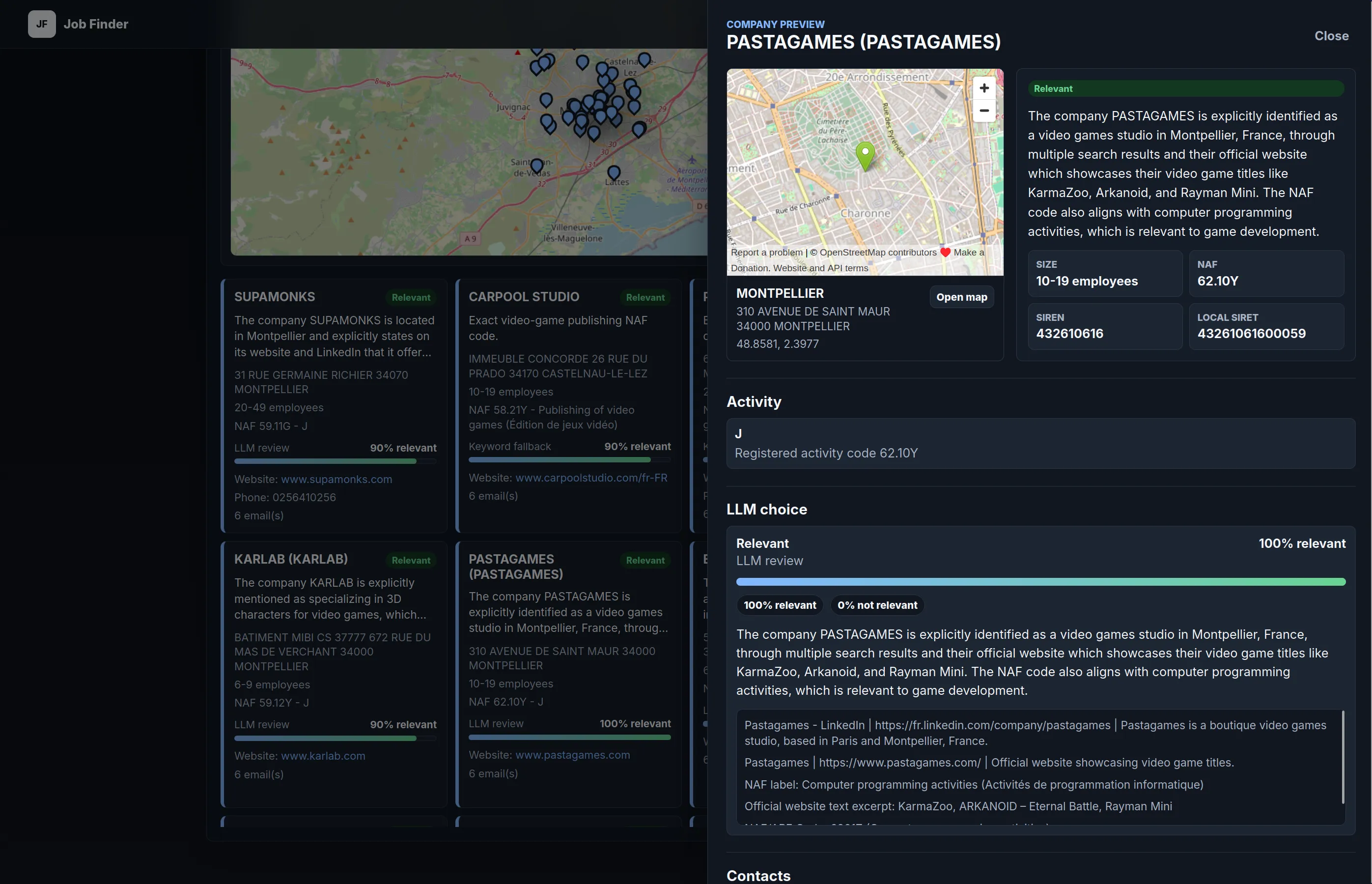
Task: Click the map pin near Juvignac
Action: (x=546, y=101)
